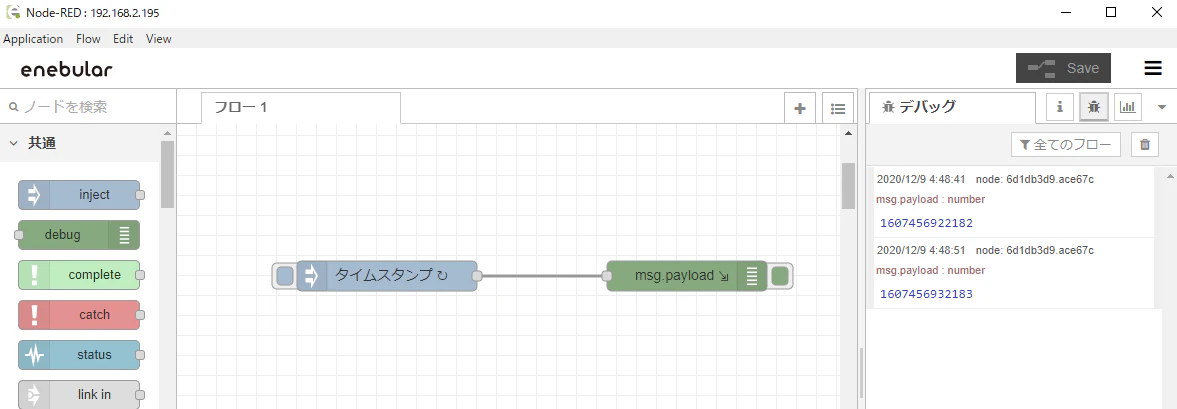Select the catch node in palette
This screenshot has height=409, width=1177.
pyautogui.click(x=79, y=315)
